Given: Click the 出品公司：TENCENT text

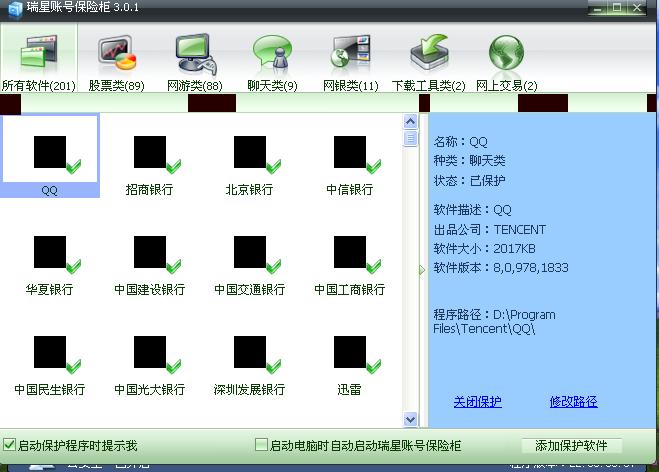Looking at the screenshot, I should tap(490, 229).
